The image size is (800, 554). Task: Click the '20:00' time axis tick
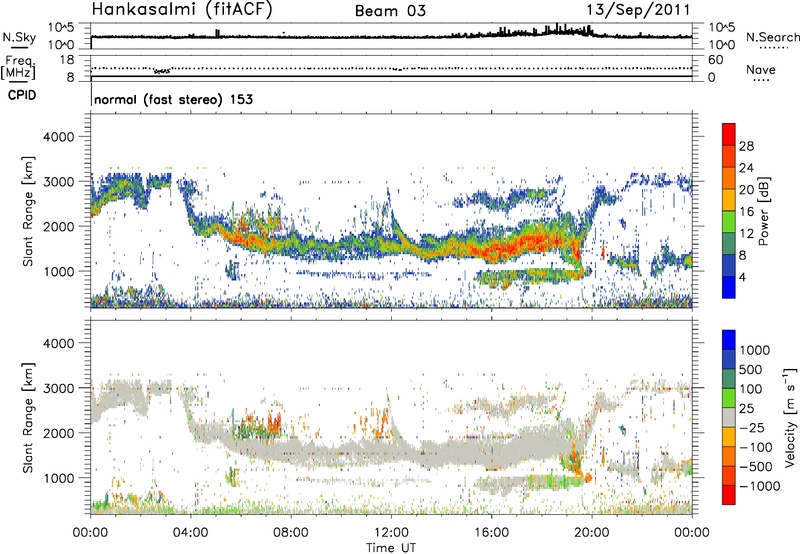click(592, 533)
